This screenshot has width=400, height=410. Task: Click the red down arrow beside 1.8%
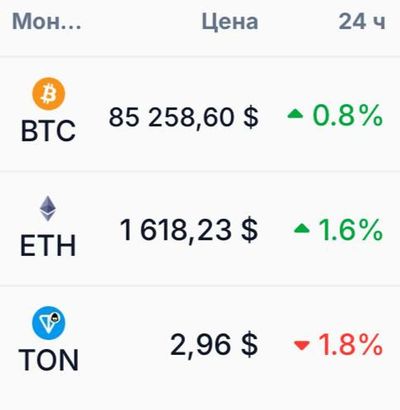pyautogui.click(x=302, y=345)
